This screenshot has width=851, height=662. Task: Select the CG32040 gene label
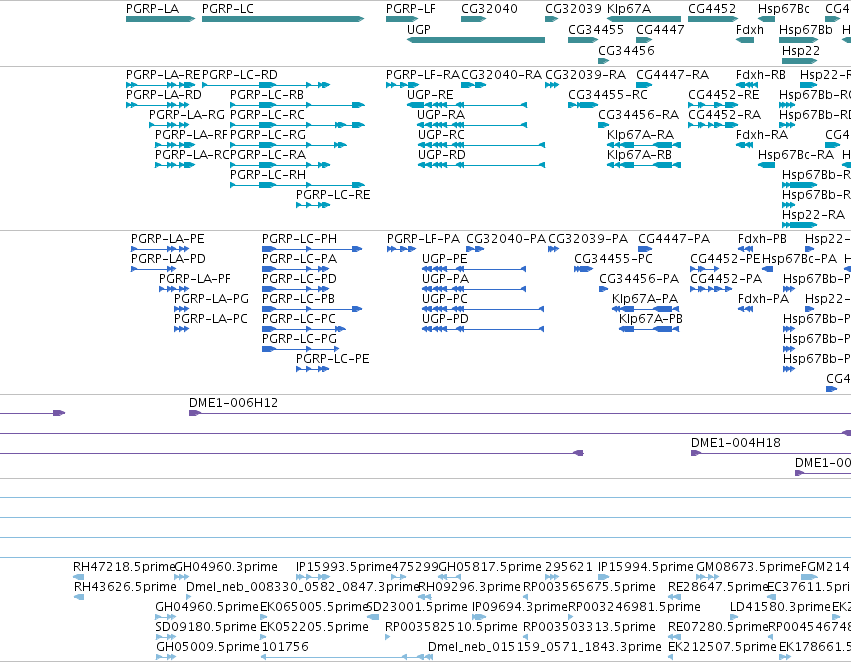coord(489,9)
